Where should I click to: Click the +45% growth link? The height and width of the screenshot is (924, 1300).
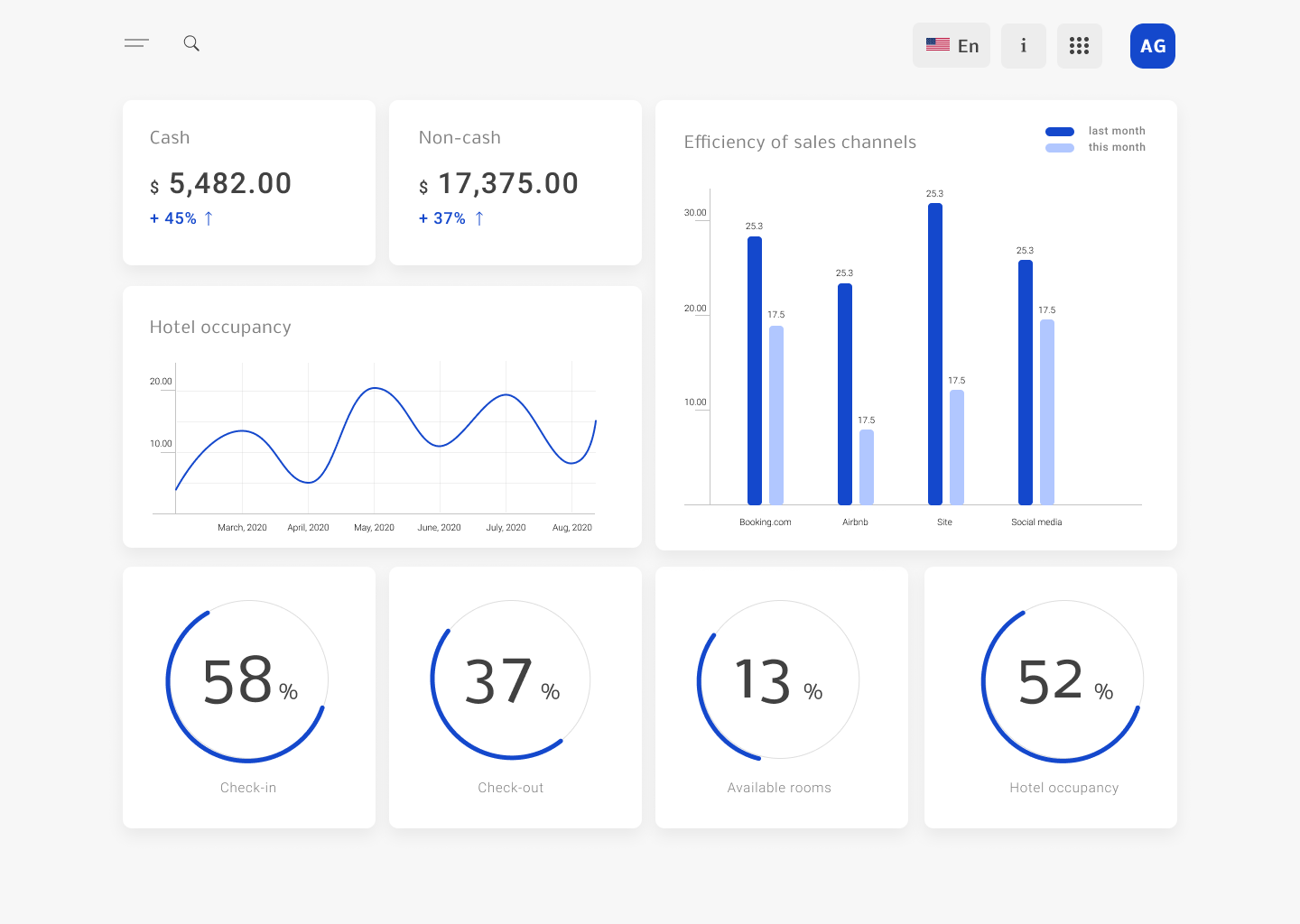[x=173, y=217]
